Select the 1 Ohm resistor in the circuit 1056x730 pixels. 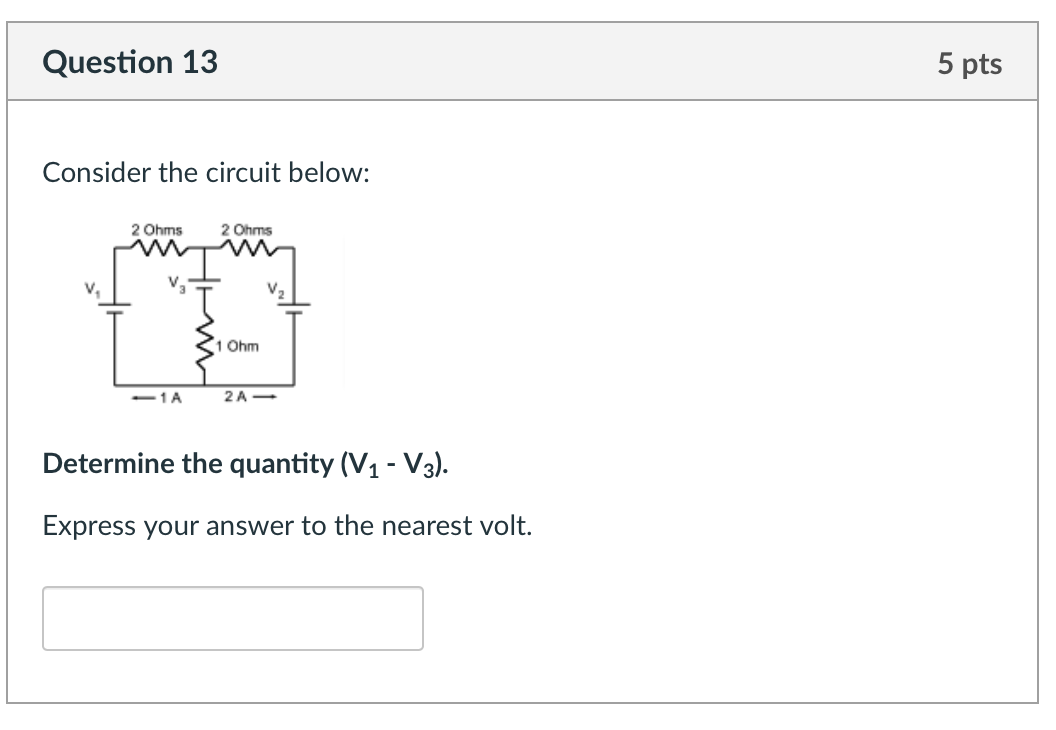tap(204, 340)
